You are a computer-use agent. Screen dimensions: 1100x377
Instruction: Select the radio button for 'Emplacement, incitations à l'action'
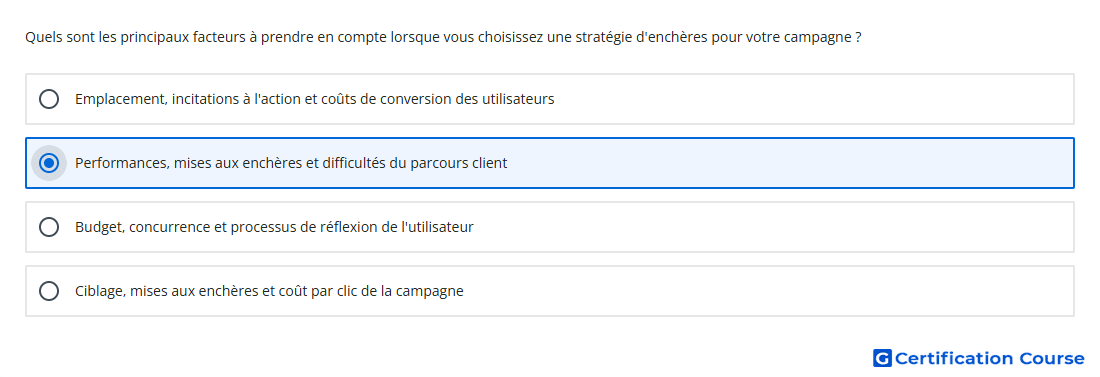point(49,99)
